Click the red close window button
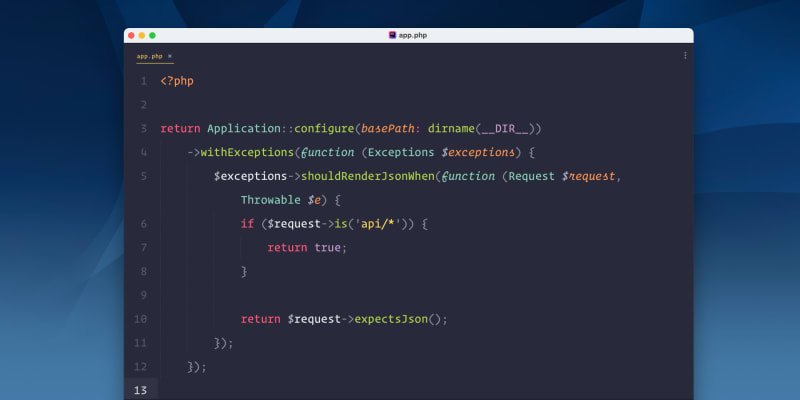The width and height of the screenshot is (800, 400). 131,35
